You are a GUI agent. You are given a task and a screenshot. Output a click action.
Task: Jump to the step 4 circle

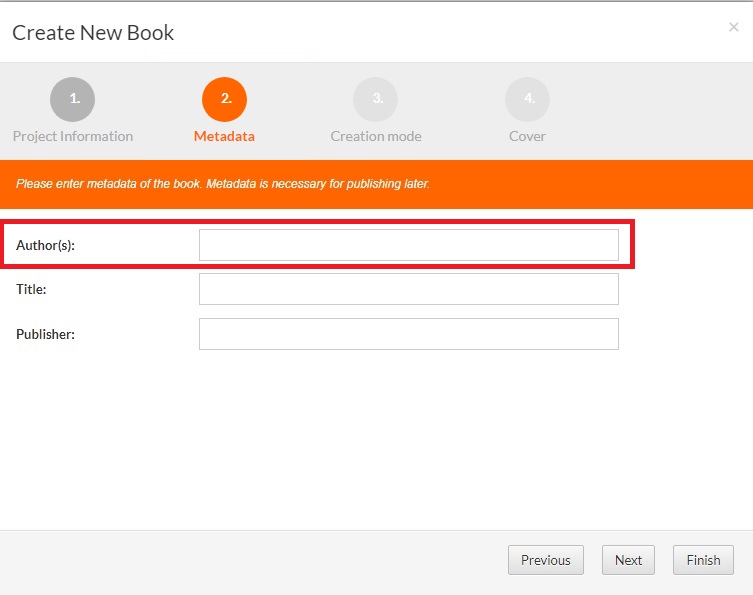527,99
